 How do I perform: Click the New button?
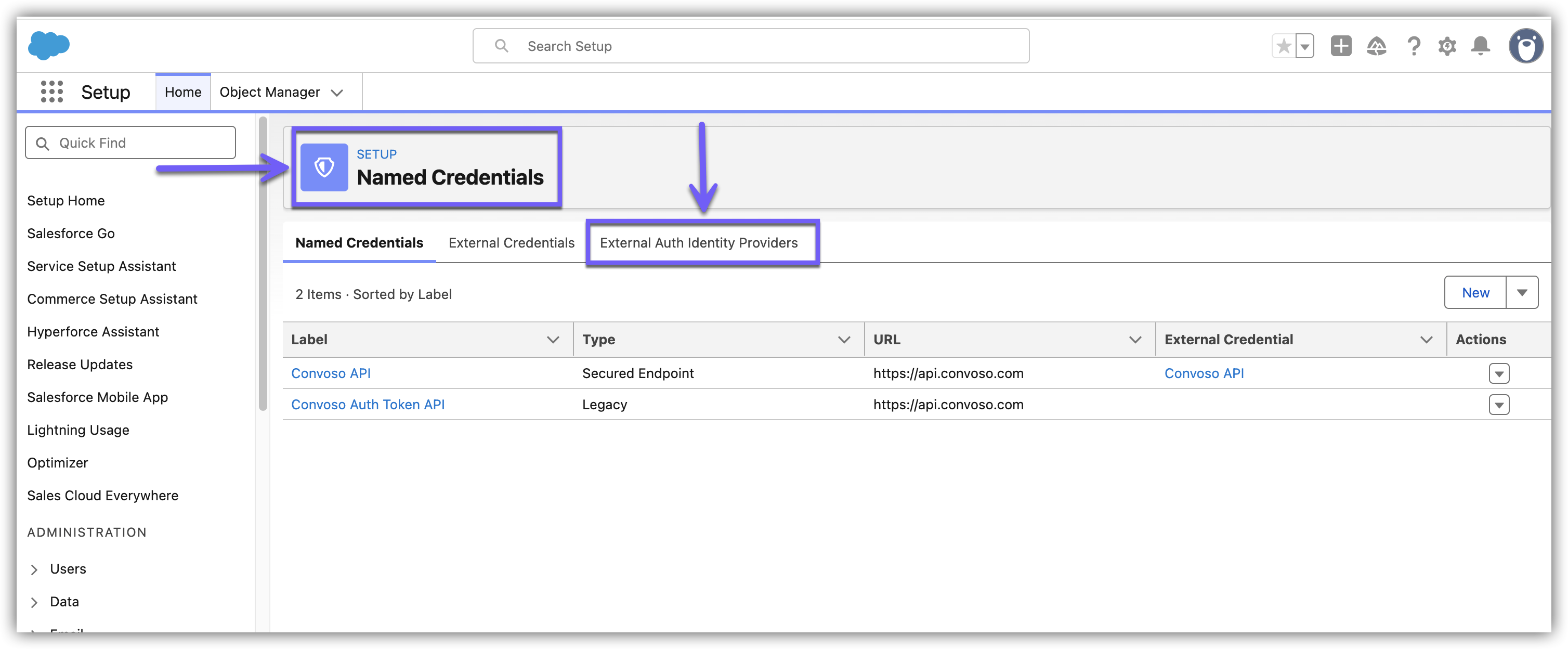point(1475,293)
